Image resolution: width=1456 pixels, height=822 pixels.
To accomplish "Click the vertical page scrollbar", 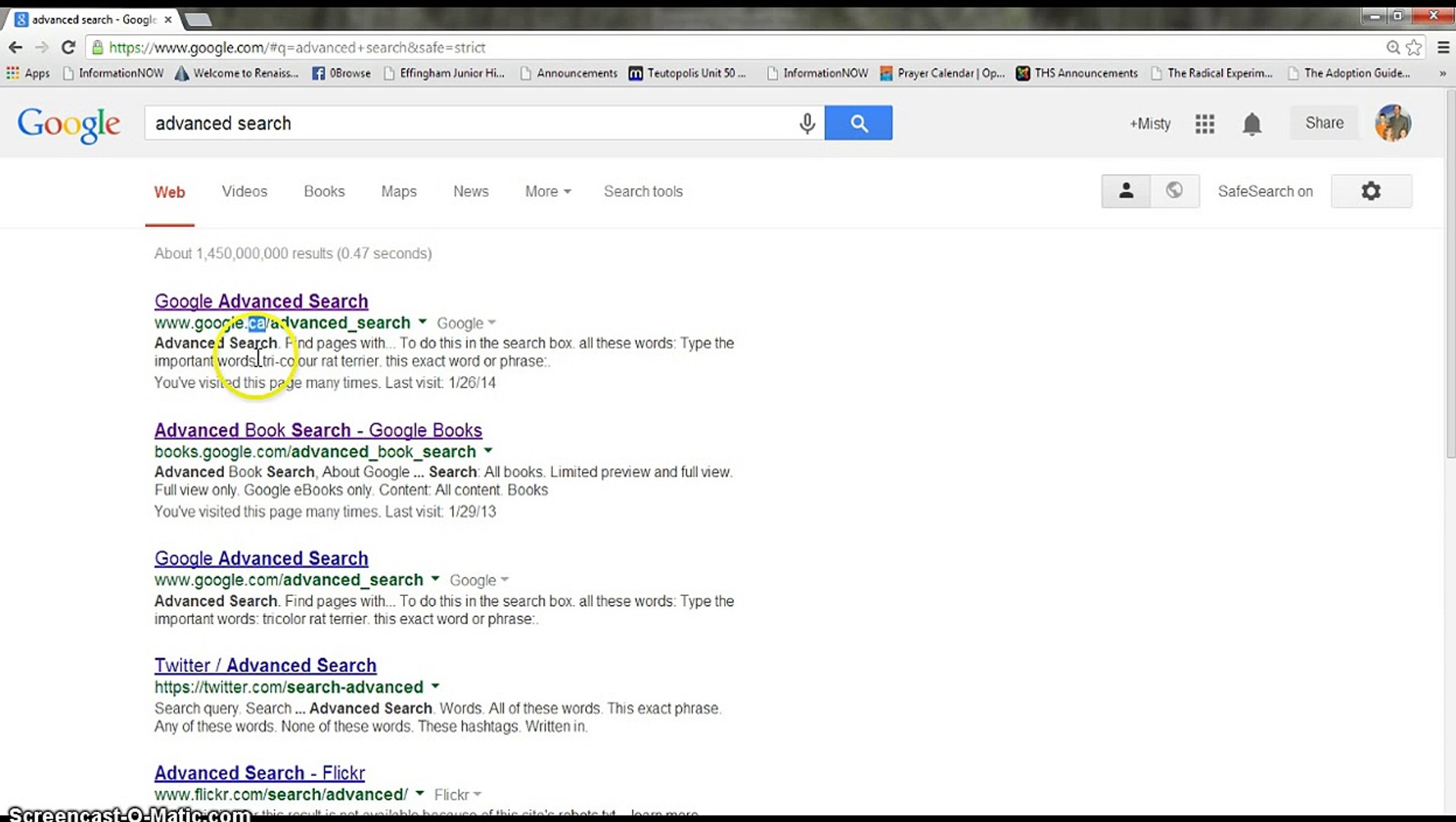I will (1450, 273).
